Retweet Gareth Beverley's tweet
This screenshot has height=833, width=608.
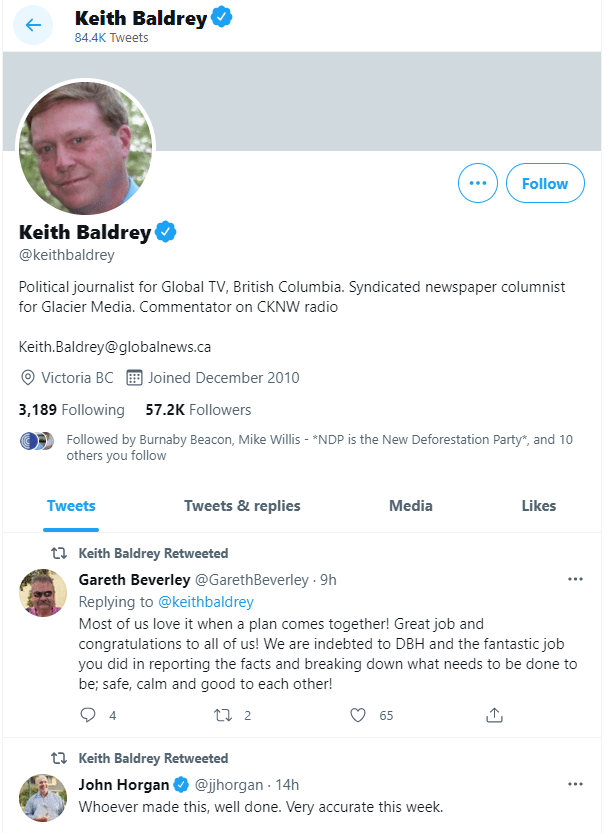[225, 715]
